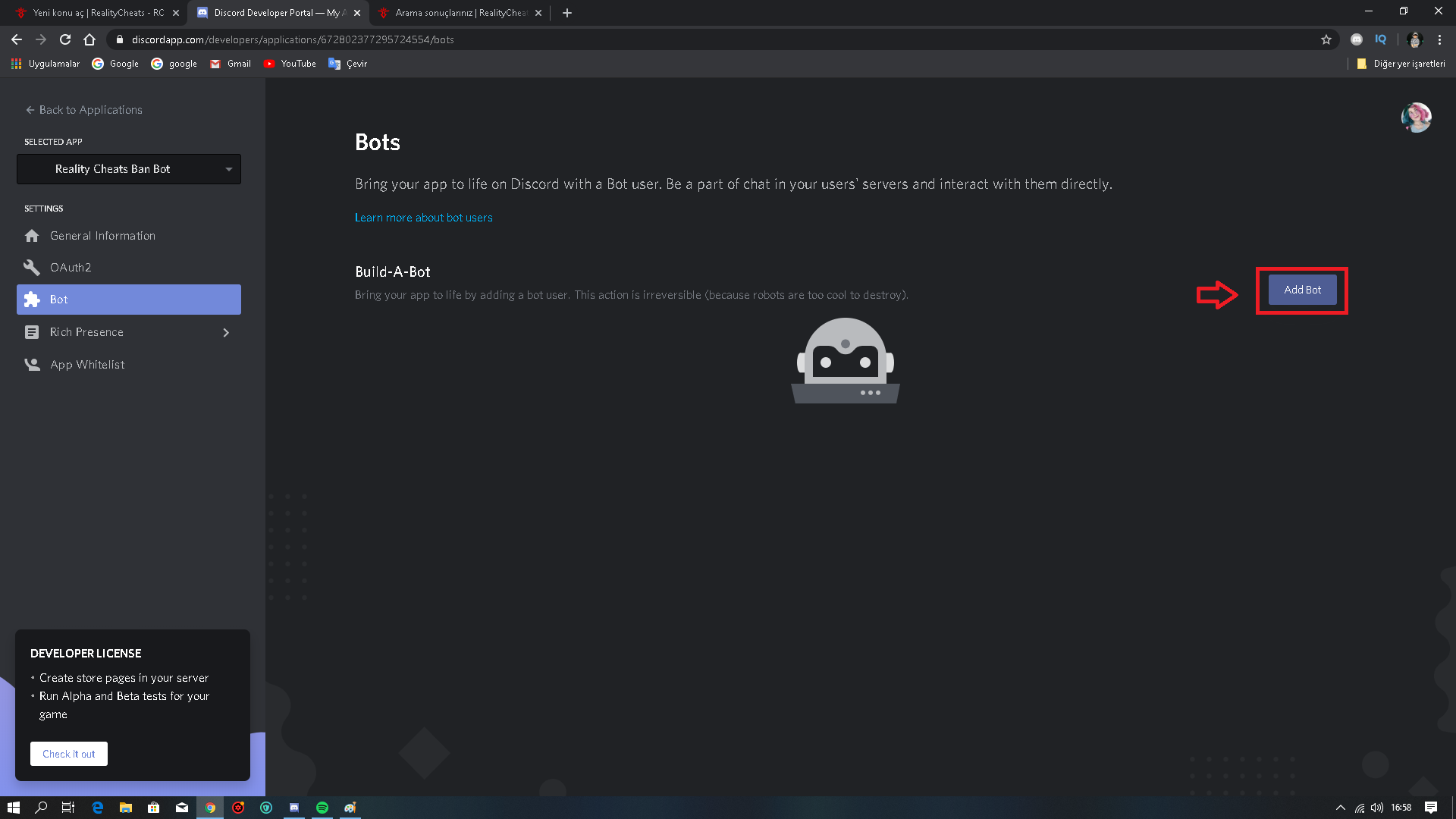
Task: Reload the current page
Action: [x=65, y=39]
